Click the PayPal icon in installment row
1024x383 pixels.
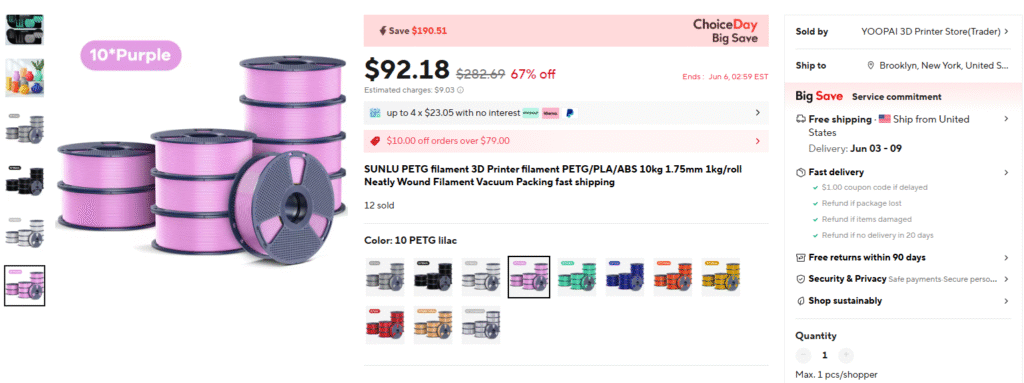569,113
